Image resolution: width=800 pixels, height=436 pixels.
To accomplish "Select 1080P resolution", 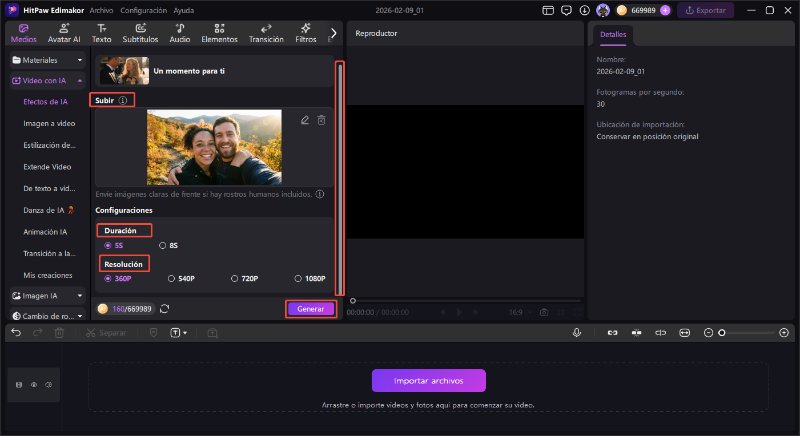I will coord(310,279).
